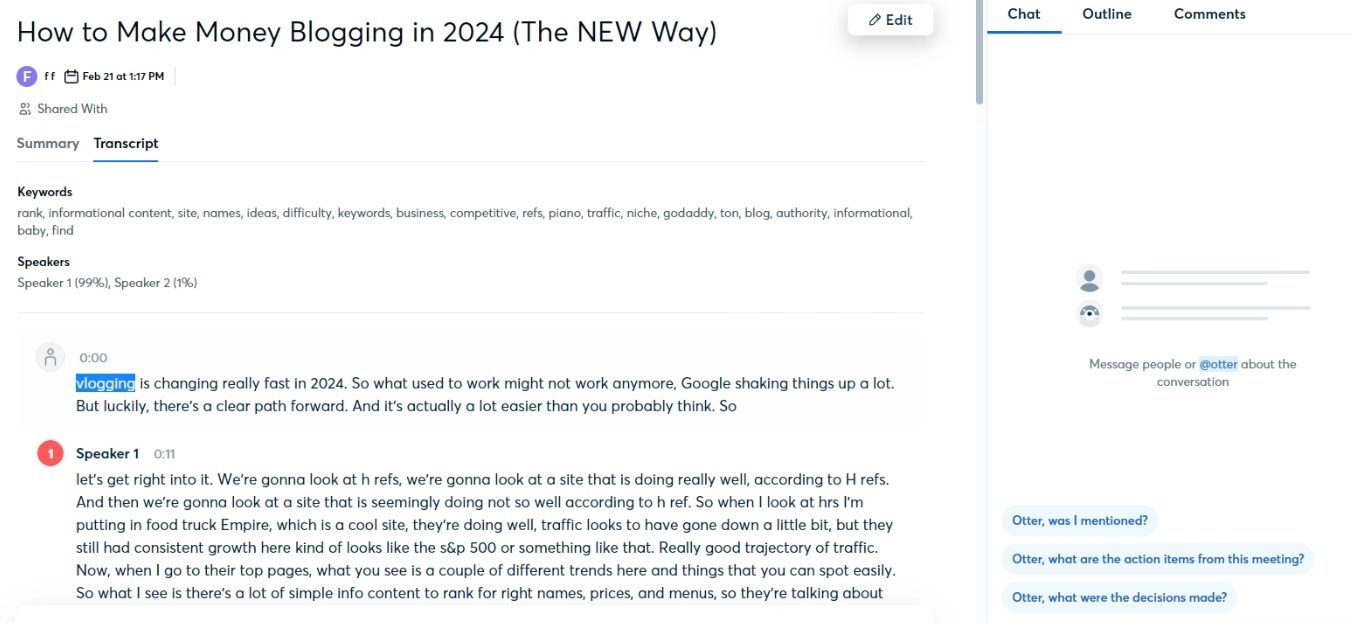Ask Otter for action items from this meeting
This screenshot has width=1352, height=623.
point(1158,559)
